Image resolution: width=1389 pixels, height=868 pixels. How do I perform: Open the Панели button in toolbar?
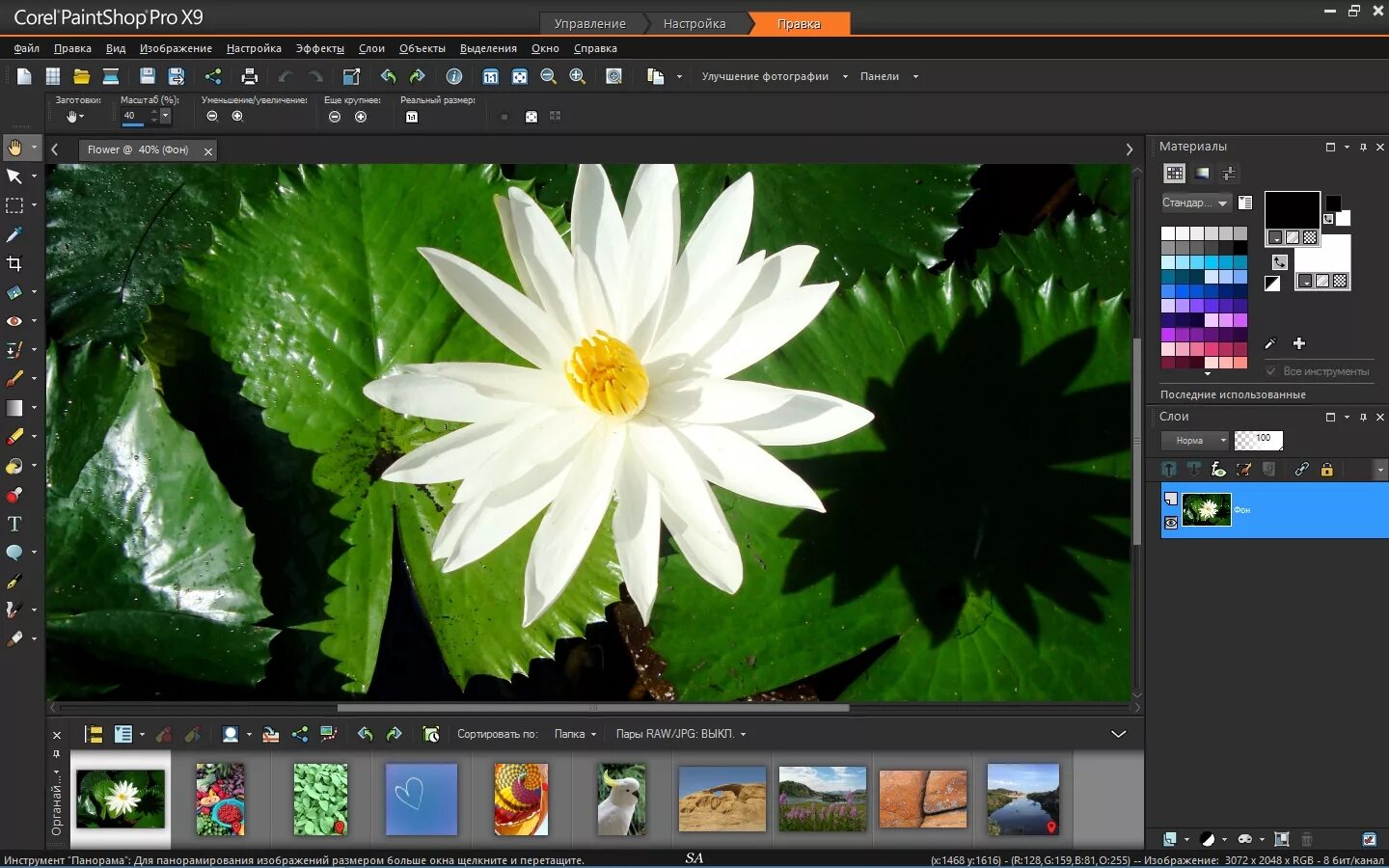coord(880,76)
